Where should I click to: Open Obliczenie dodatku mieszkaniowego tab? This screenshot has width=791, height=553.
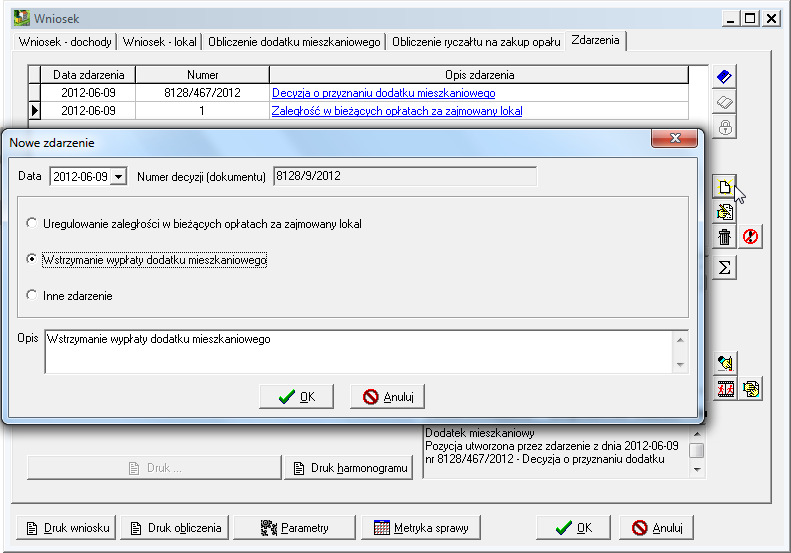pyautogui.click(x=294, y=42)
